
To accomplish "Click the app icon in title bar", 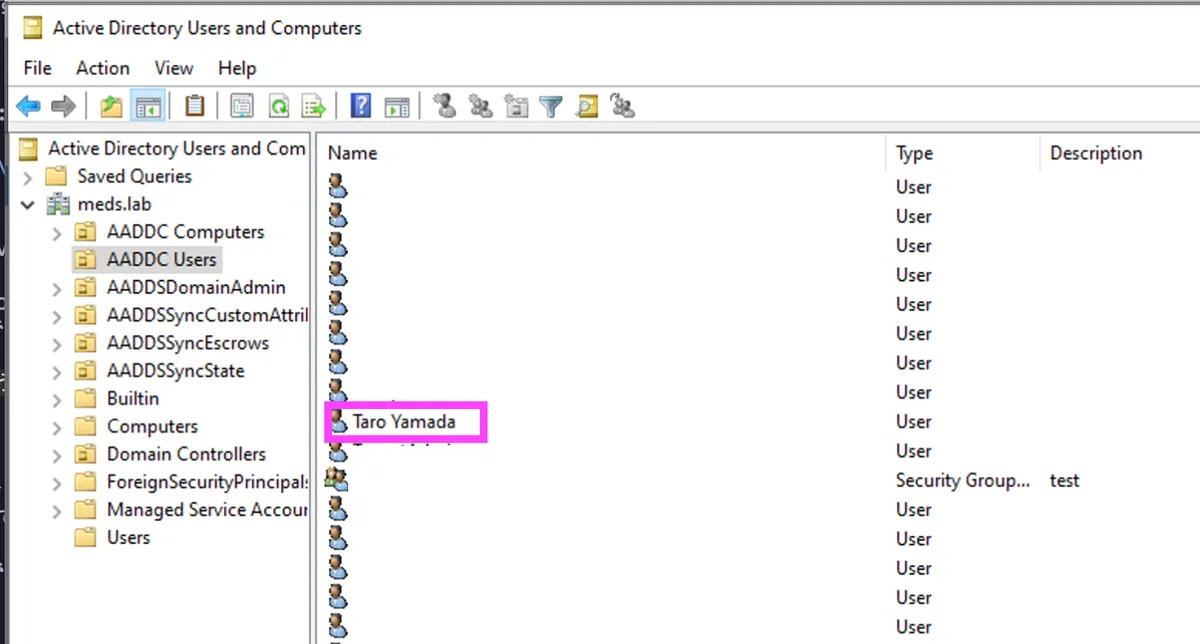I will click(33, 28).
